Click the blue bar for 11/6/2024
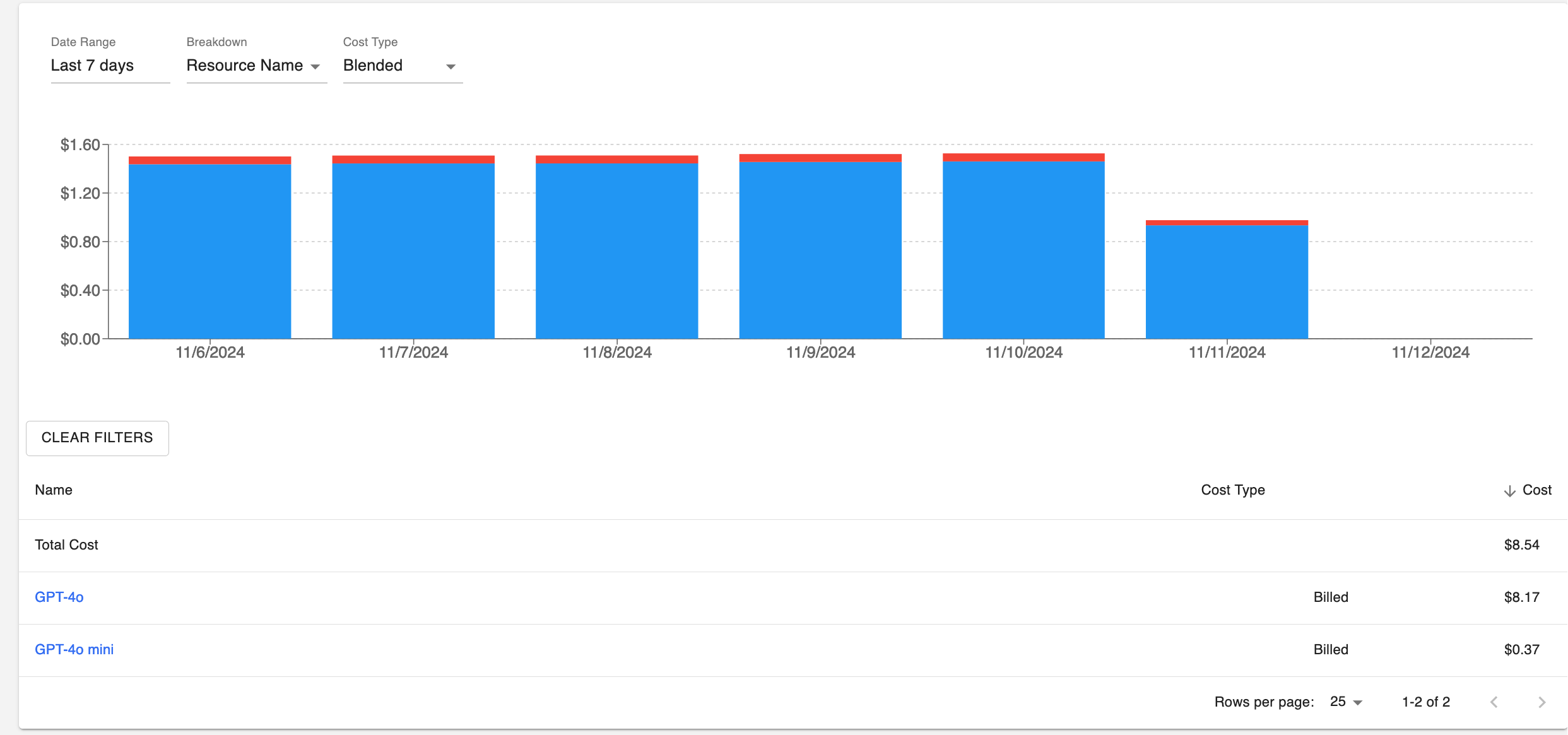 [x=209, y=252]
